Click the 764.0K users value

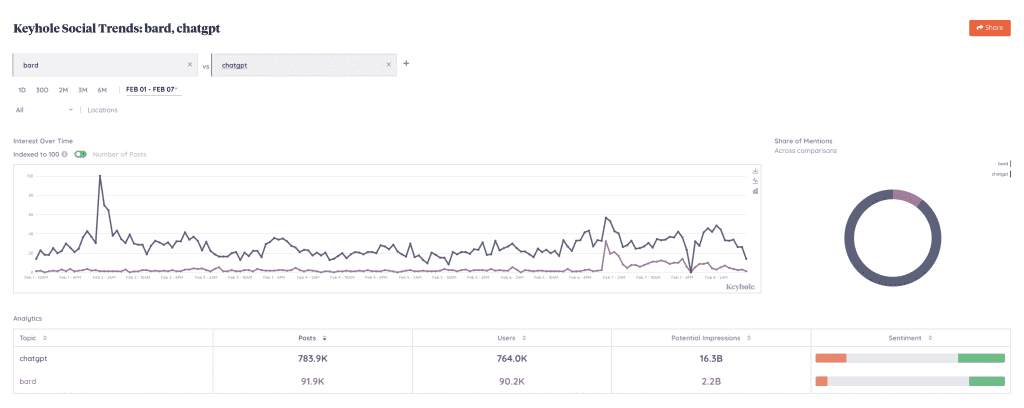pyautogui.click(x=511, y=359)
